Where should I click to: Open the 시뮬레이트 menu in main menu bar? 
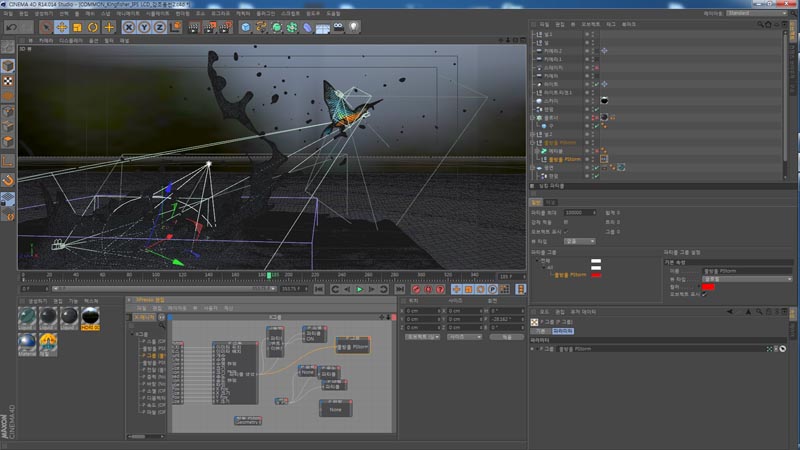(x=157, y=14)
